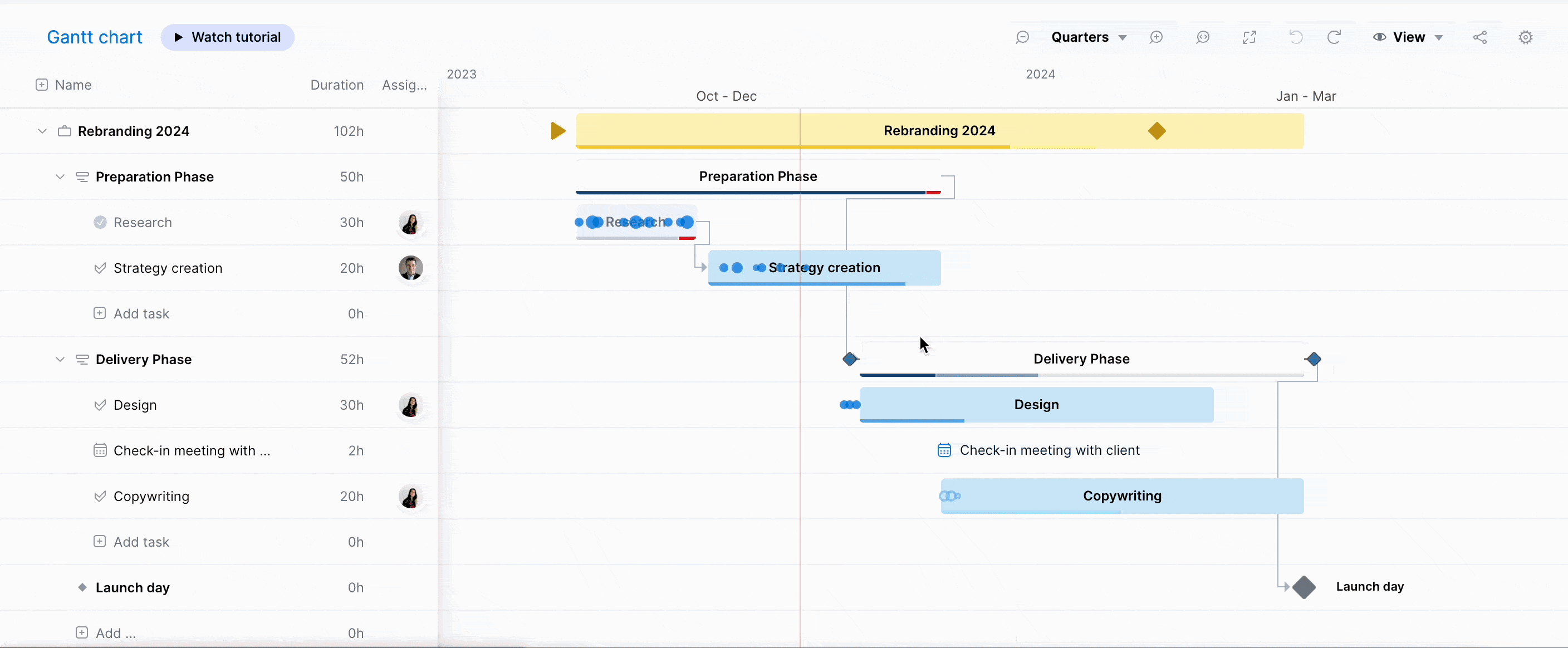Click the Research assignee avatar

point(411,222)
